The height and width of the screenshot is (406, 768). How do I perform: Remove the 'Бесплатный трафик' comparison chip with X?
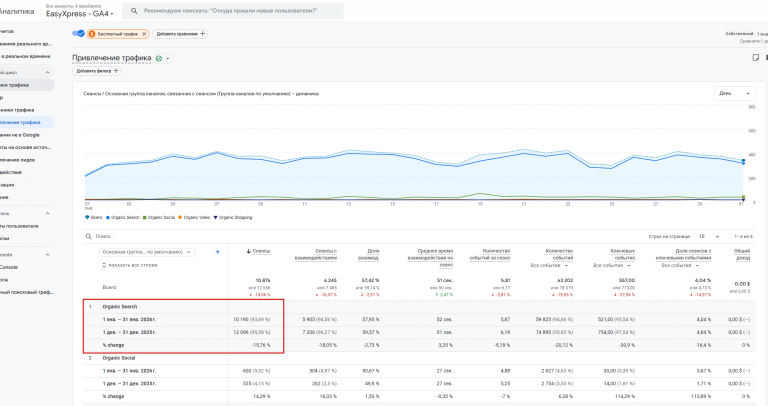144,34
